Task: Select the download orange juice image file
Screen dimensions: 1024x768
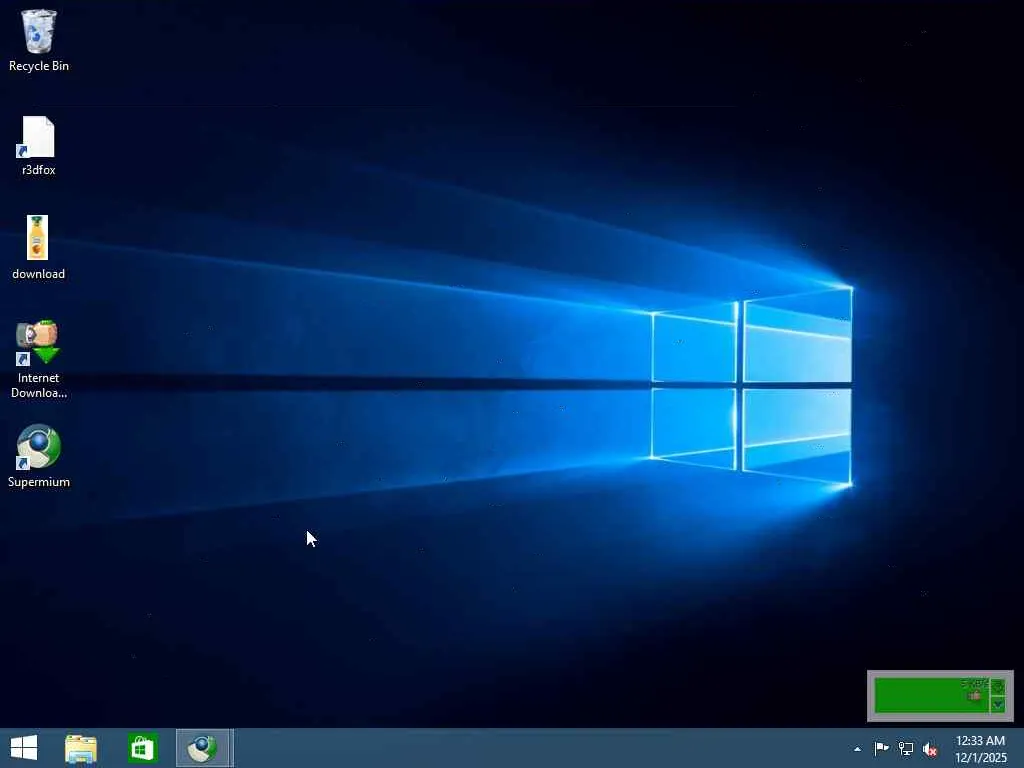Action: [37, 238]
